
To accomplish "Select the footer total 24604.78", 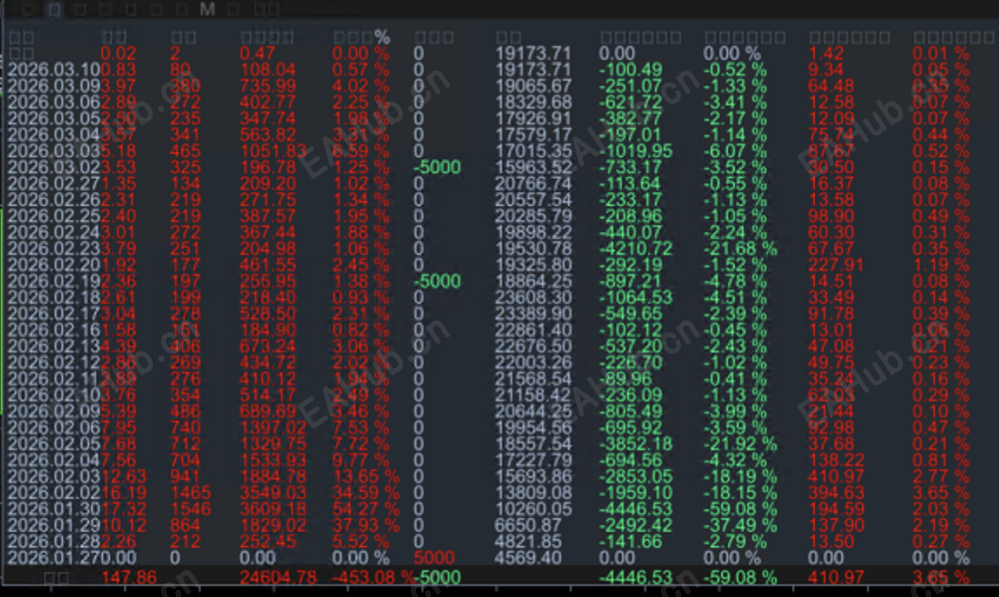I will [278, 577].
